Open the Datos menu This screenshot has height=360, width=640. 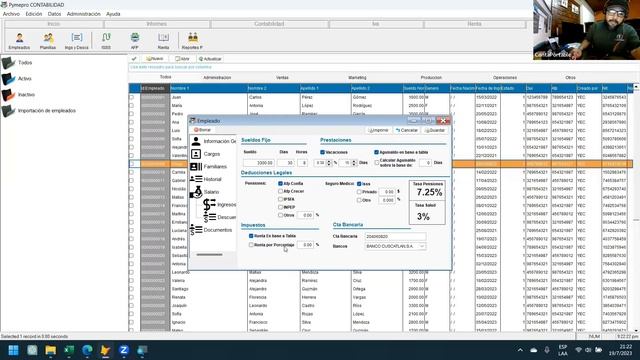(x=54, y=14)
